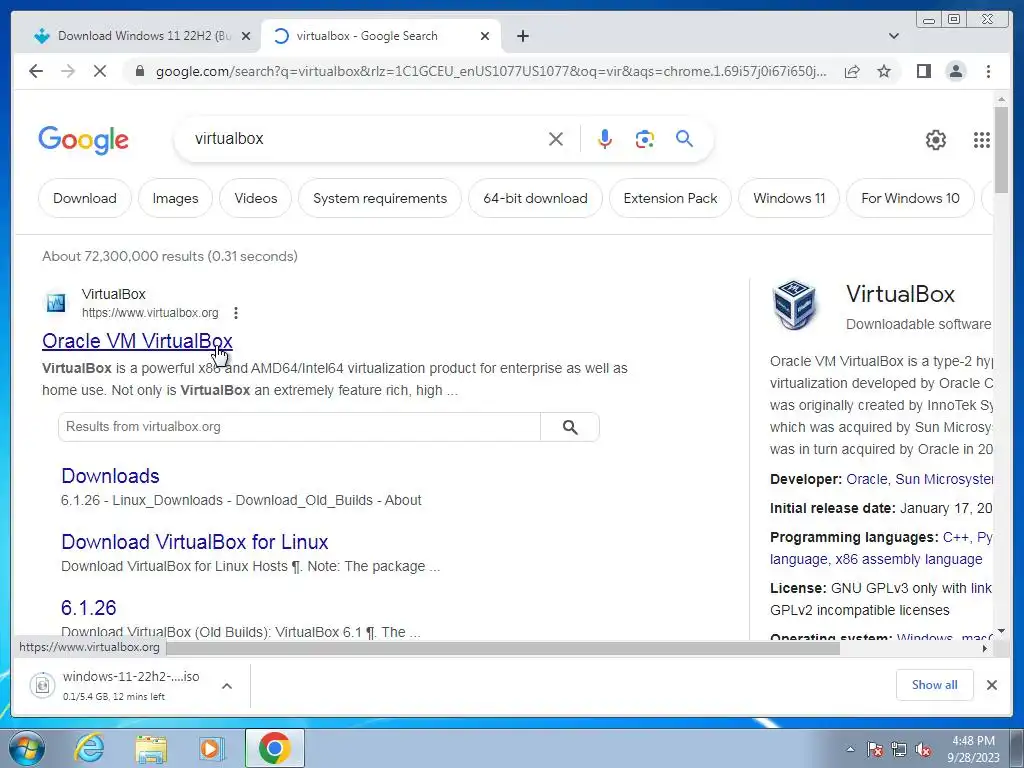The width and height of the screenshot is (1024, 768).
Task: Click the vertical scrollbar down arrow
Action: (x=1001, y=632)
